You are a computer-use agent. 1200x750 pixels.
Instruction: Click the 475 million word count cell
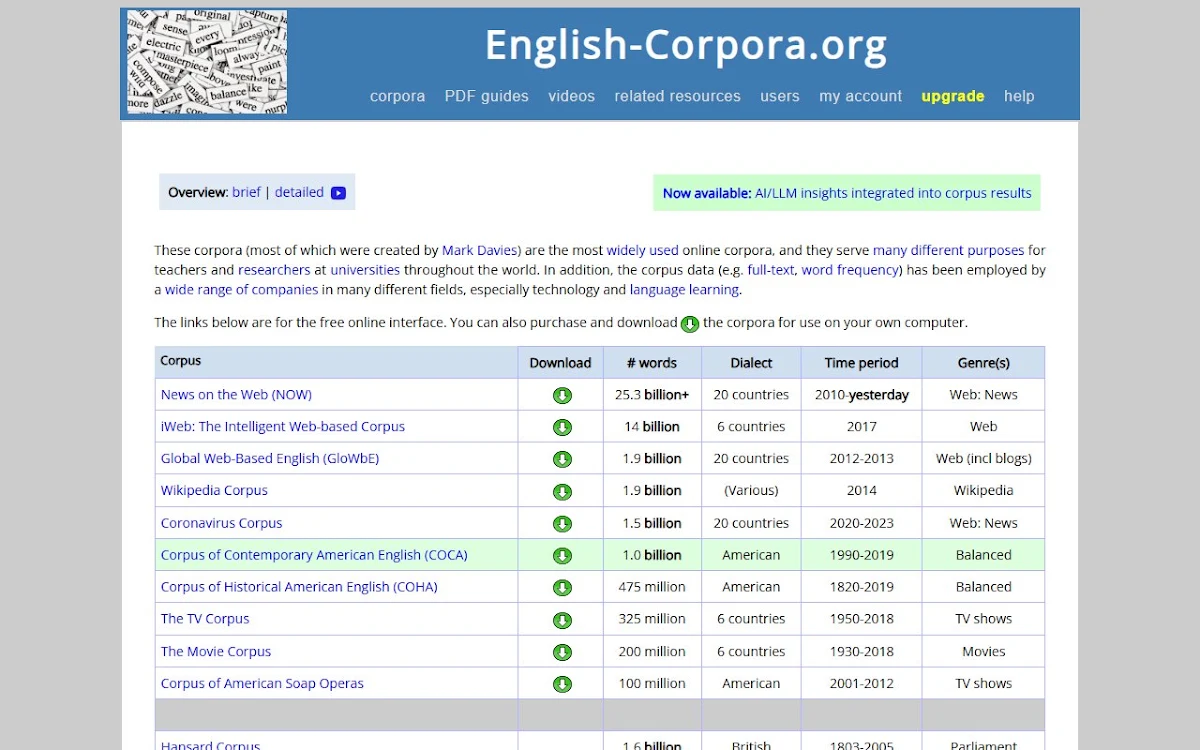pos(652,587)
